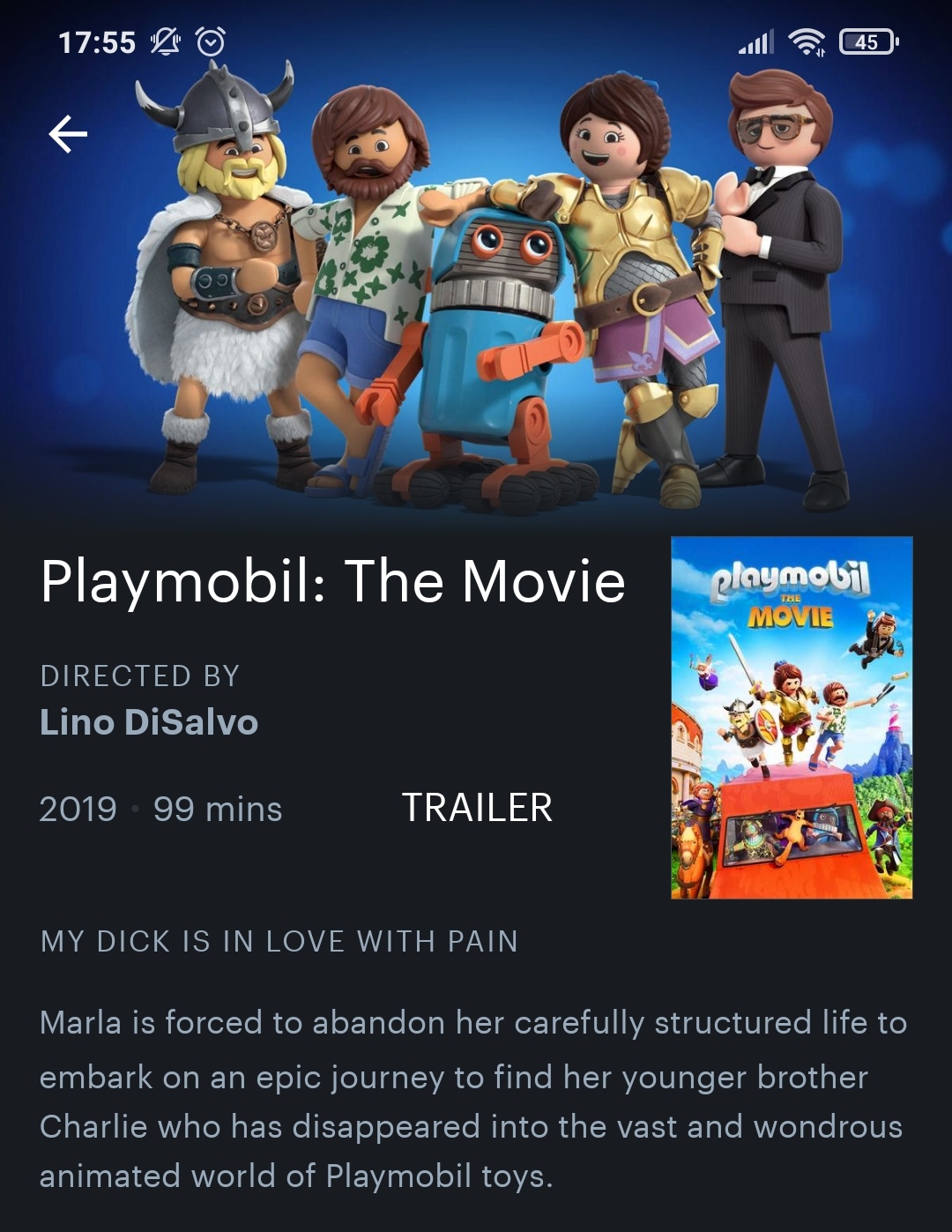
Task: Open the Playmobil movie poster thumbnail
Action: point(792,718)
